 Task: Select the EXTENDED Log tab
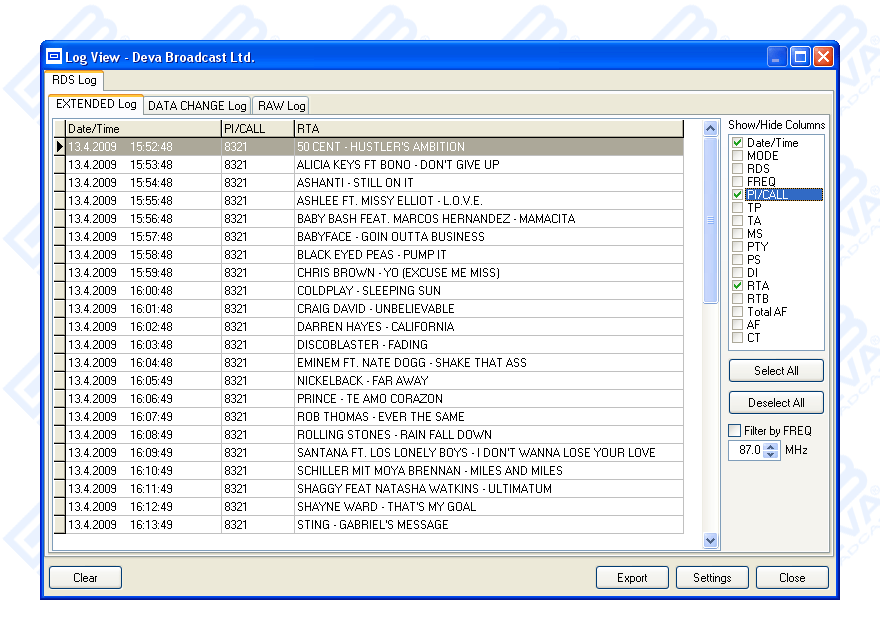(x=96, y=104)
